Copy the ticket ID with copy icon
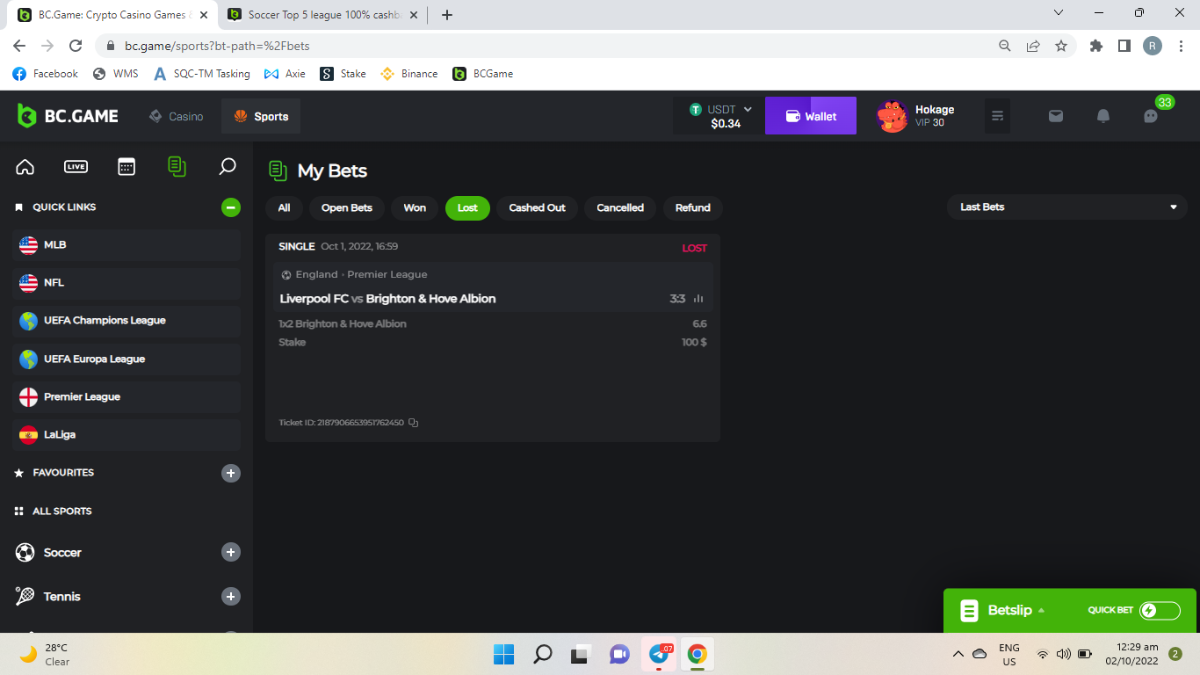The width and height of the screenshot is (1200, 675). click(413, 423)
